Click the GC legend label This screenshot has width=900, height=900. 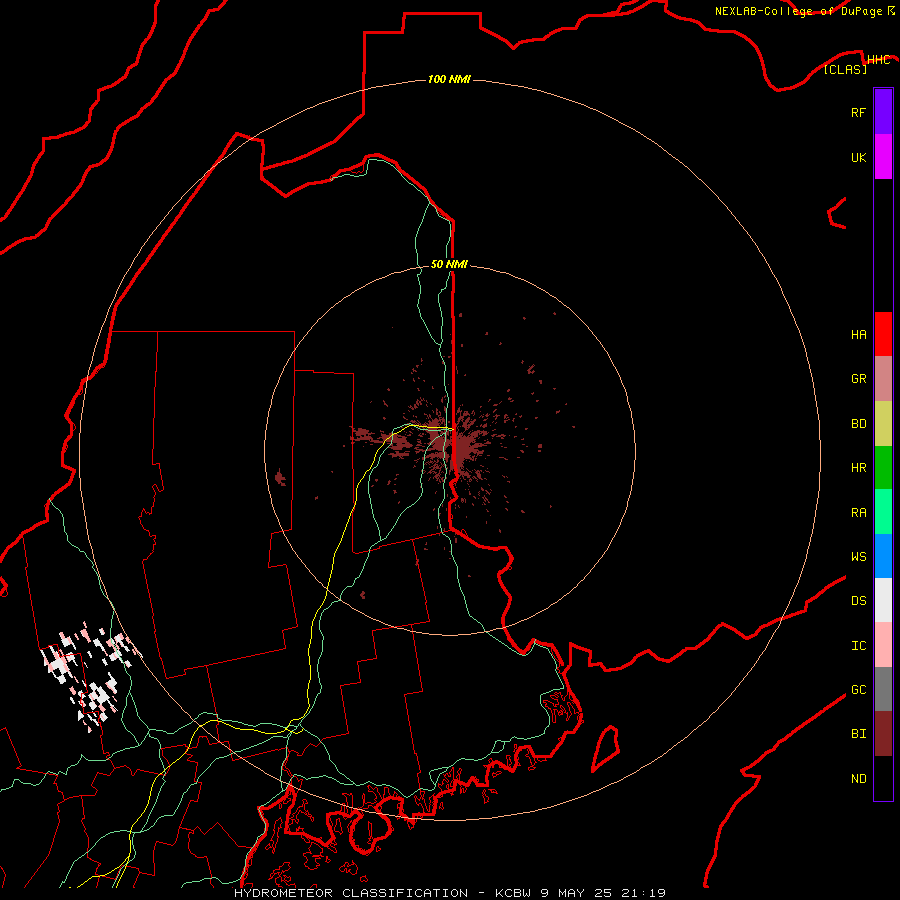click(x=858, y=690)
